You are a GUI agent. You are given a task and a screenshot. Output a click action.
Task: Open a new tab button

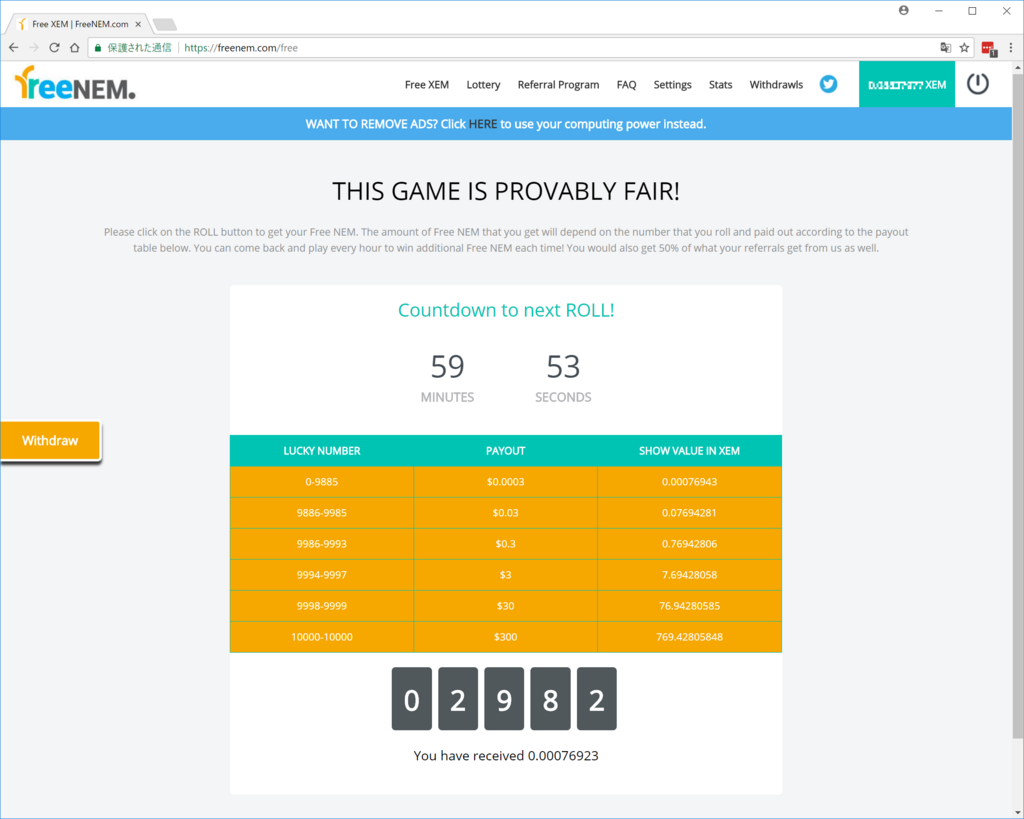coord(164,25)
